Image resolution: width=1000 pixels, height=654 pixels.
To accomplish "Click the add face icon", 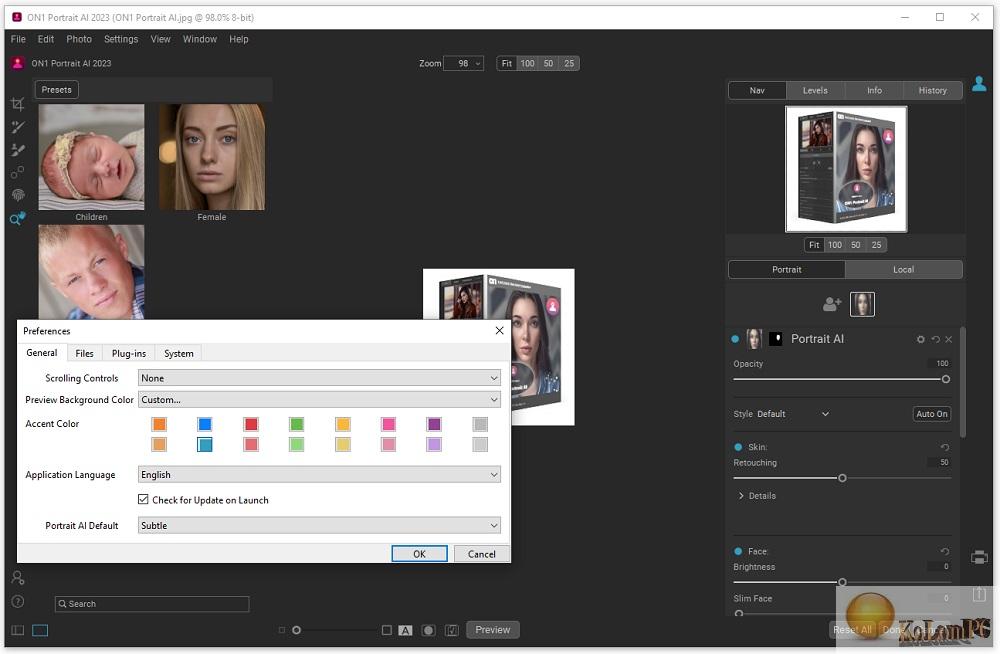I will coord(832,304).
